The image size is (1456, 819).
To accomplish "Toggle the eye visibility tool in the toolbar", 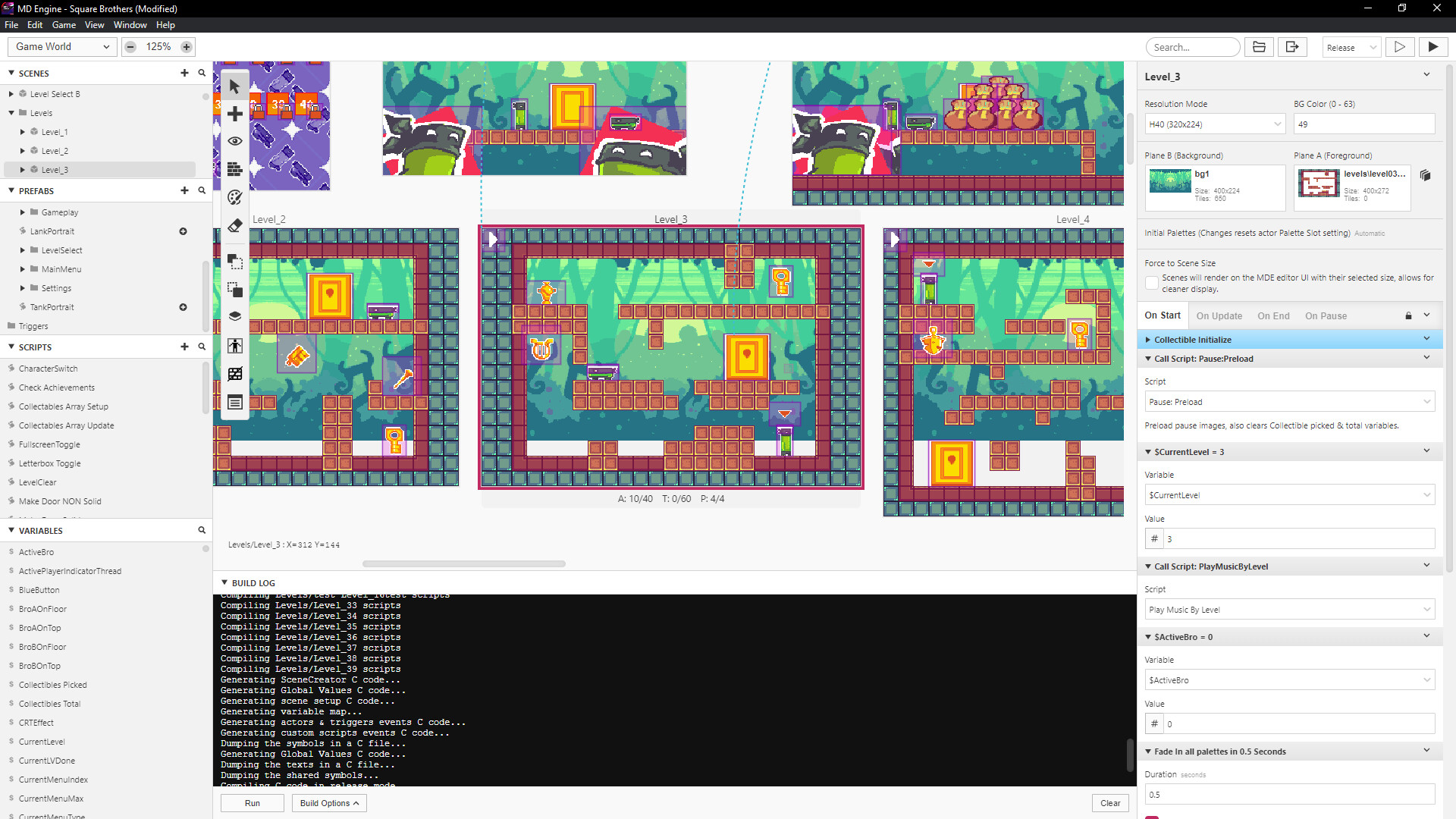I will click(x=234, y=141).
